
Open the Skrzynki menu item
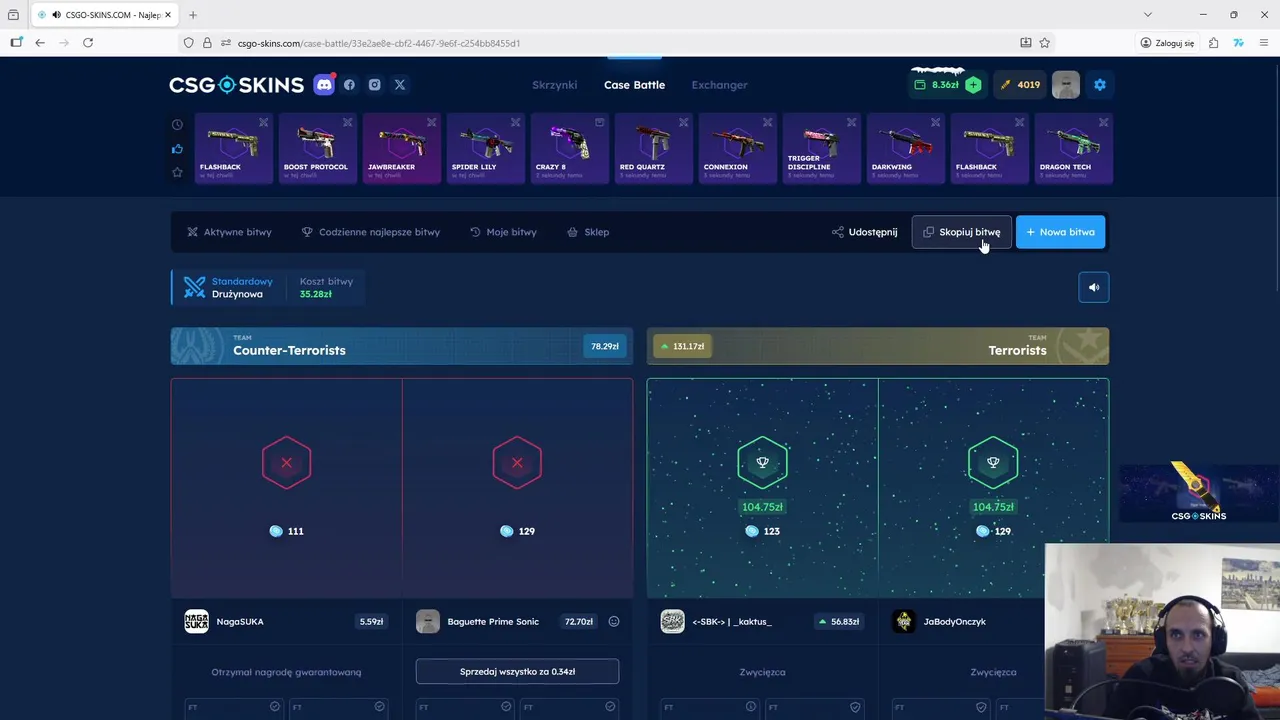point(554,85)
